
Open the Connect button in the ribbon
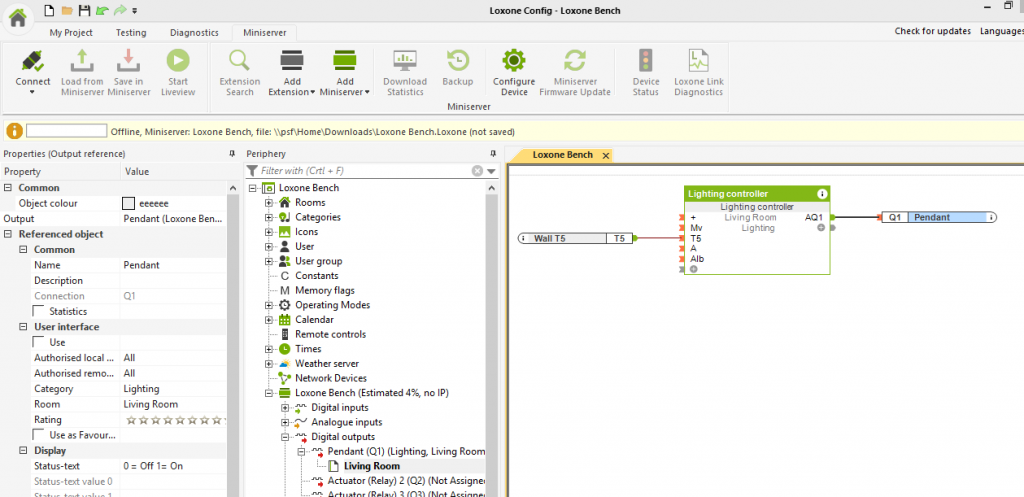(33, 72)
